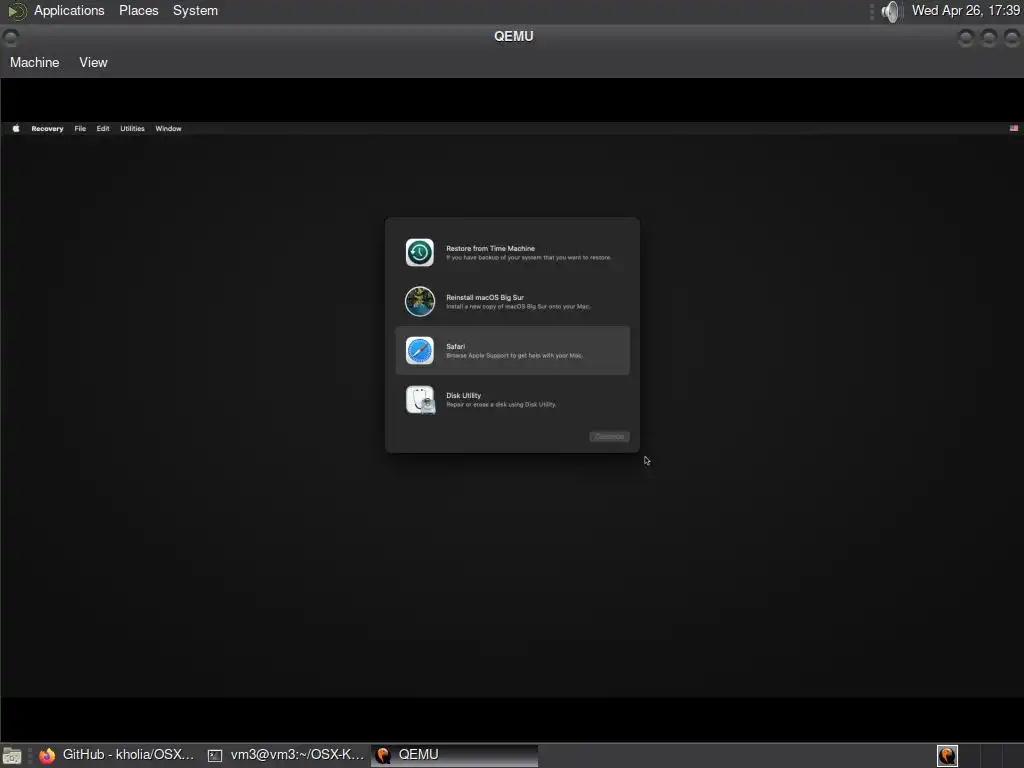Open the QEMU Machine menu
The height and width of the screenshot is (768, 1024).
click(x=35, y=63)
